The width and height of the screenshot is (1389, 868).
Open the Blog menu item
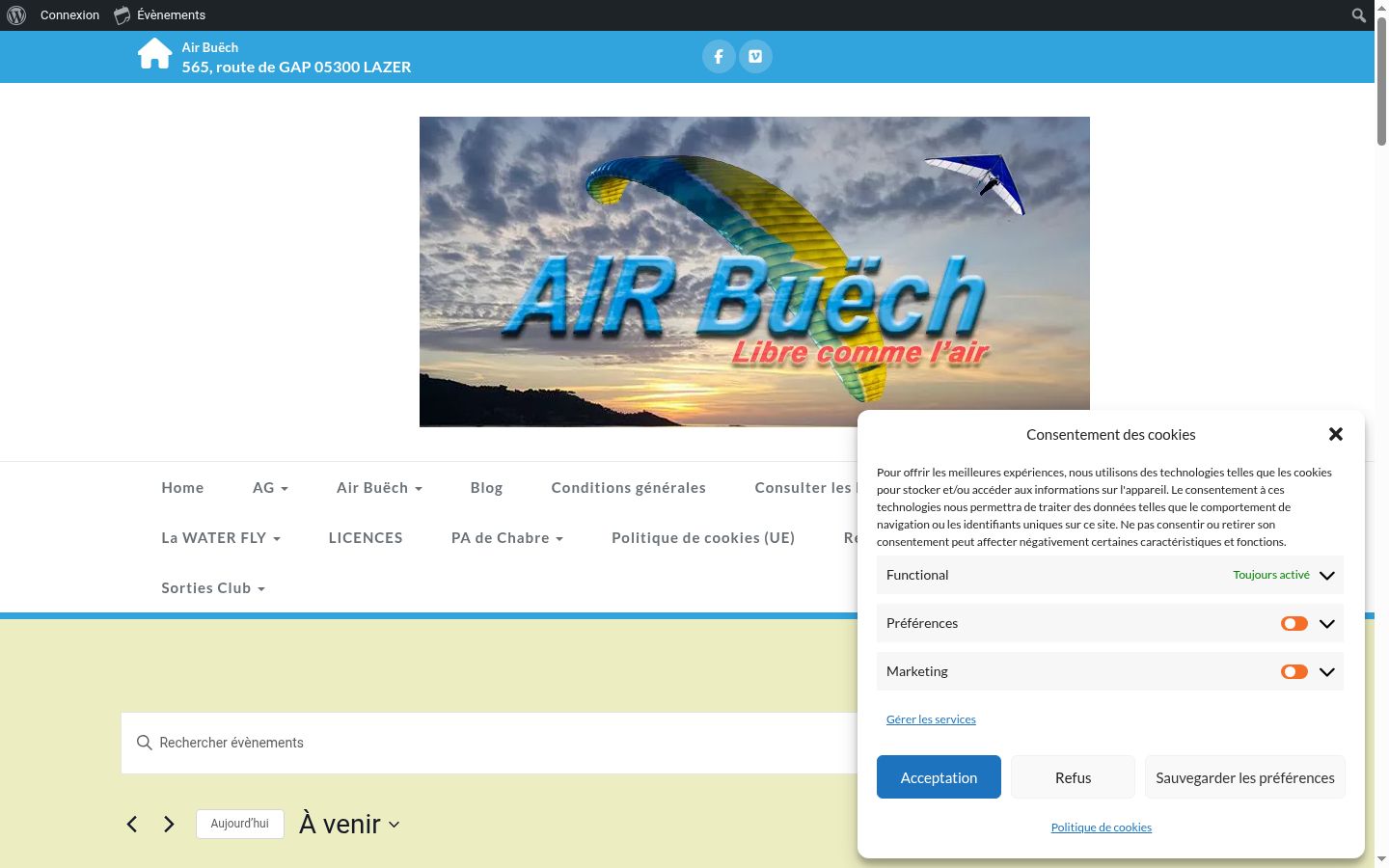486,488
